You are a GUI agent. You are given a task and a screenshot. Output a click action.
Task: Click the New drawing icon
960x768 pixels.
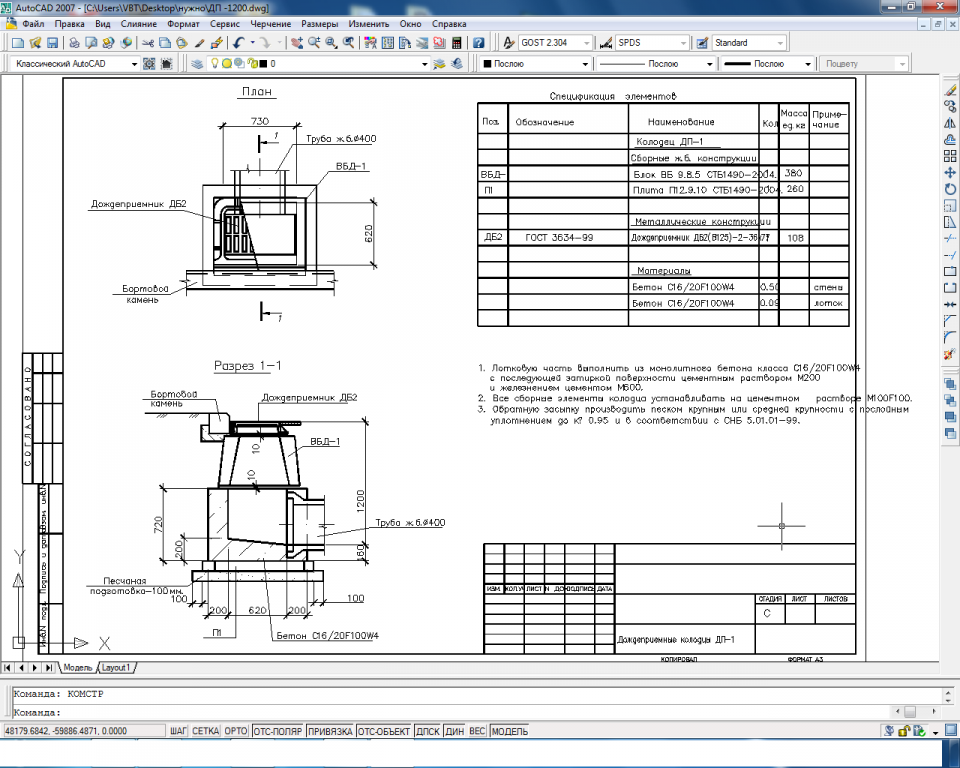click(18, 43)
